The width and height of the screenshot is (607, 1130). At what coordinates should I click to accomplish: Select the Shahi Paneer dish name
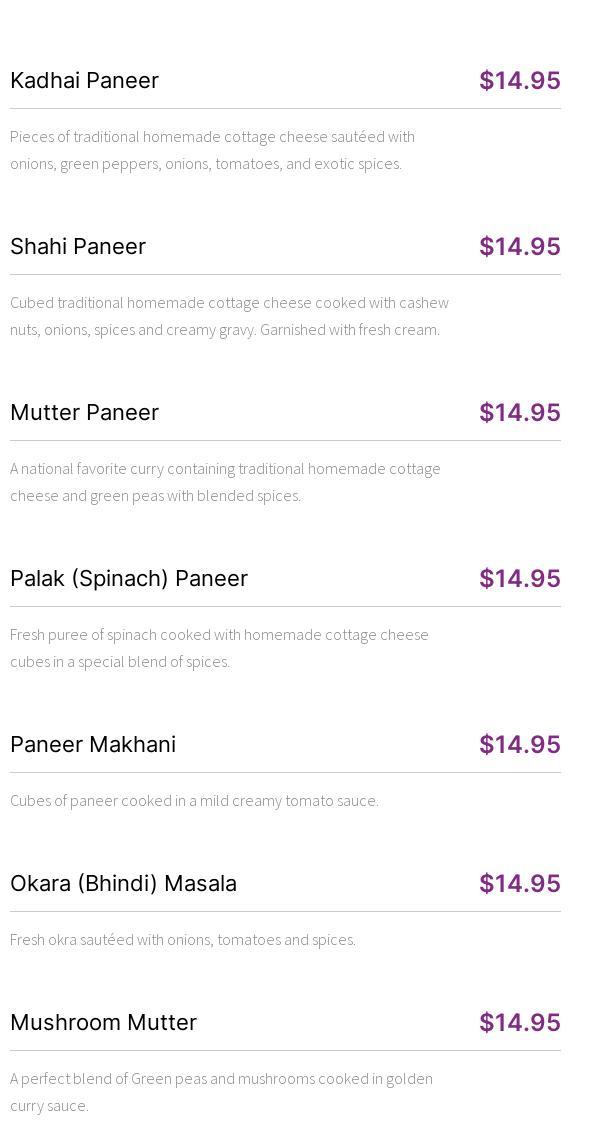tap(78, 246)
